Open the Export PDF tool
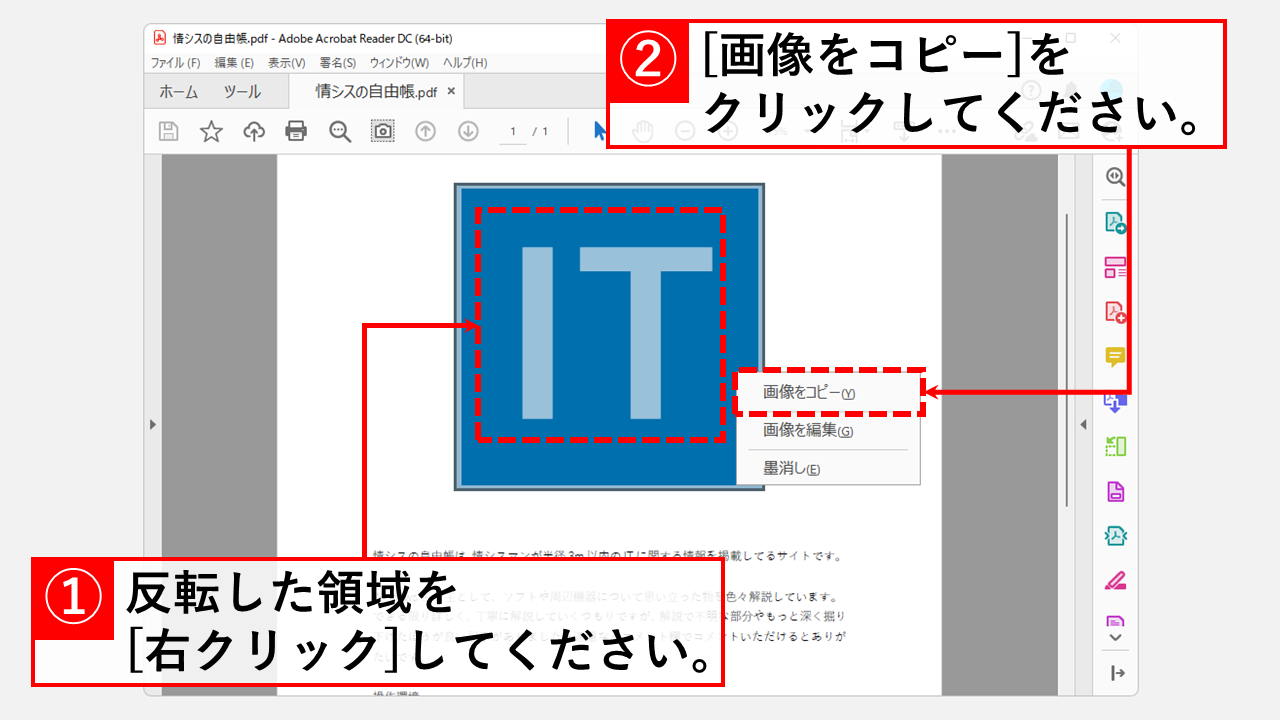Image resolution: width=1280 pixels, height=720 pixels. (1116, 222)
